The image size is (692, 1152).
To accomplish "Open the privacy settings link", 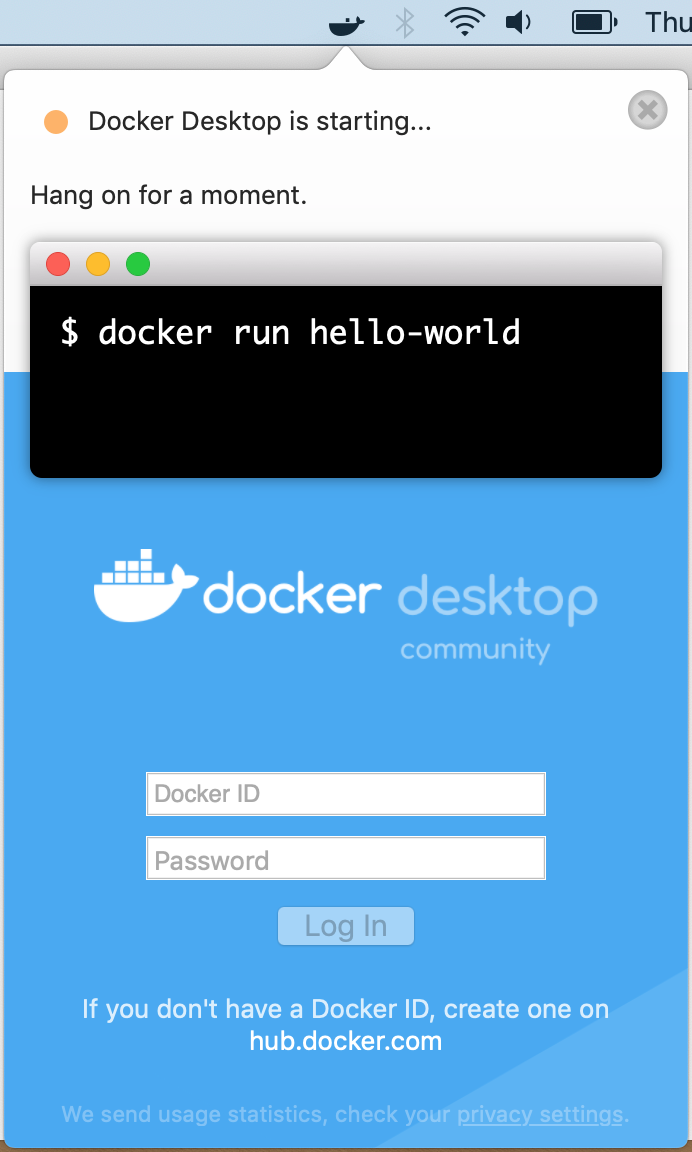I will pyautogui.click(x=540, y=1115).
